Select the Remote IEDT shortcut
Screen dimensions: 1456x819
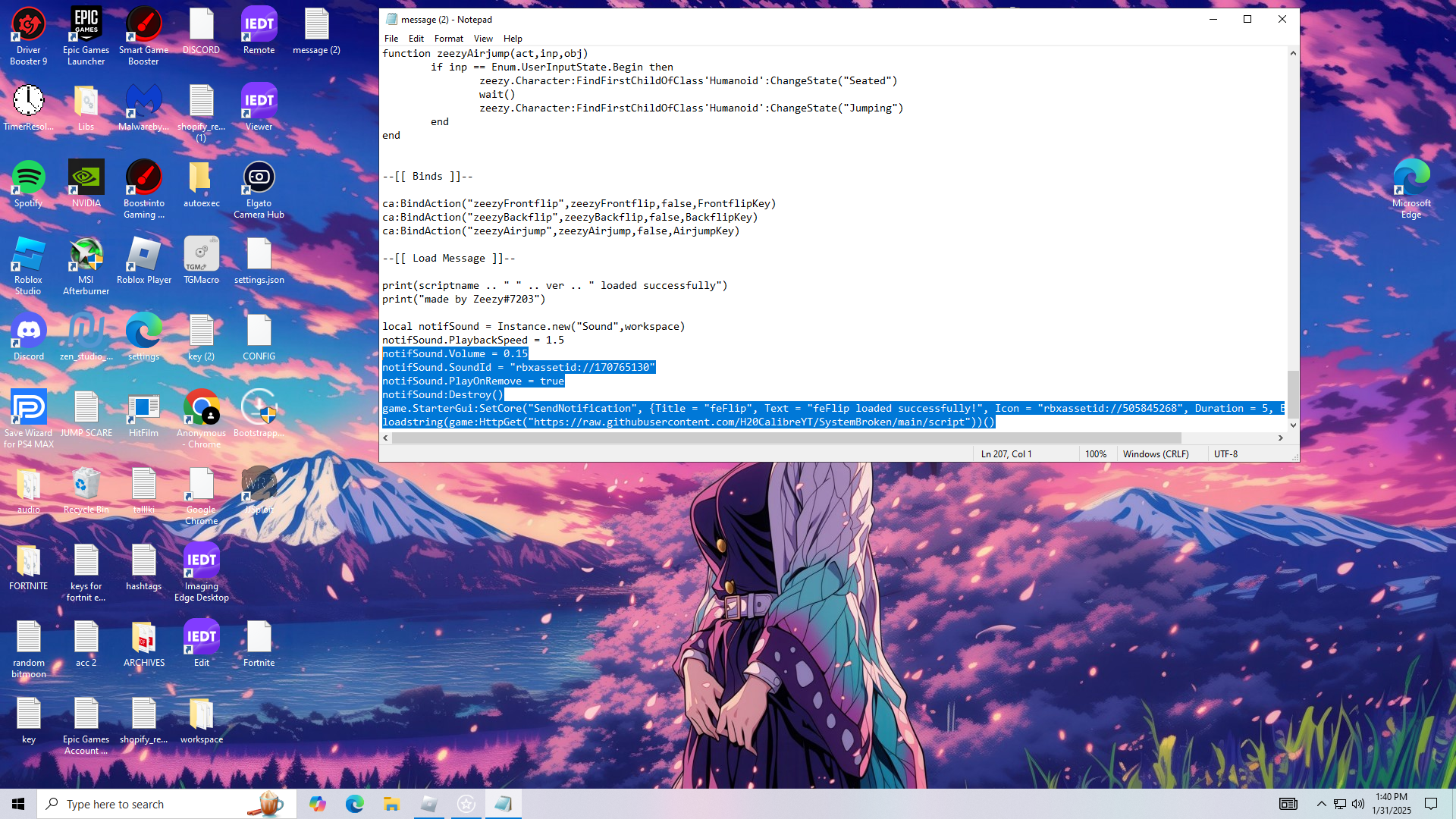pos(259,30)
